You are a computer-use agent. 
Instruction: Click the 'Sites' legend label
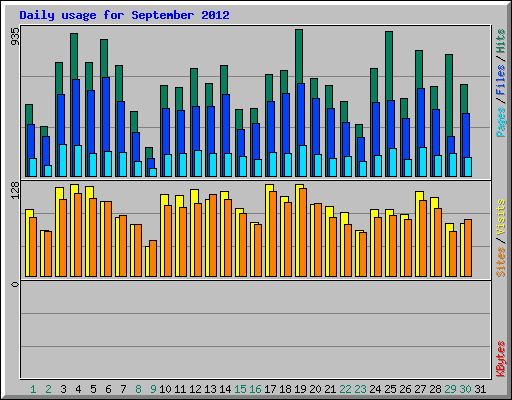[501, 262]
